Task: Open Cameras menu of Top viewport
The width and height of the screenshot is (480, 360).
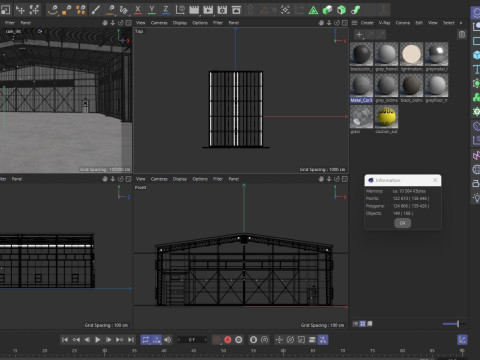Action: coord(159,23)
